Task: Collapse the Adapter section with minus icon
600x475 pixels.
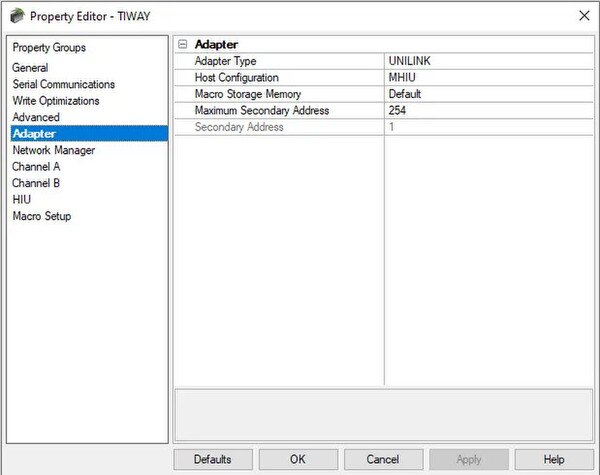Action: pos(183,44)
